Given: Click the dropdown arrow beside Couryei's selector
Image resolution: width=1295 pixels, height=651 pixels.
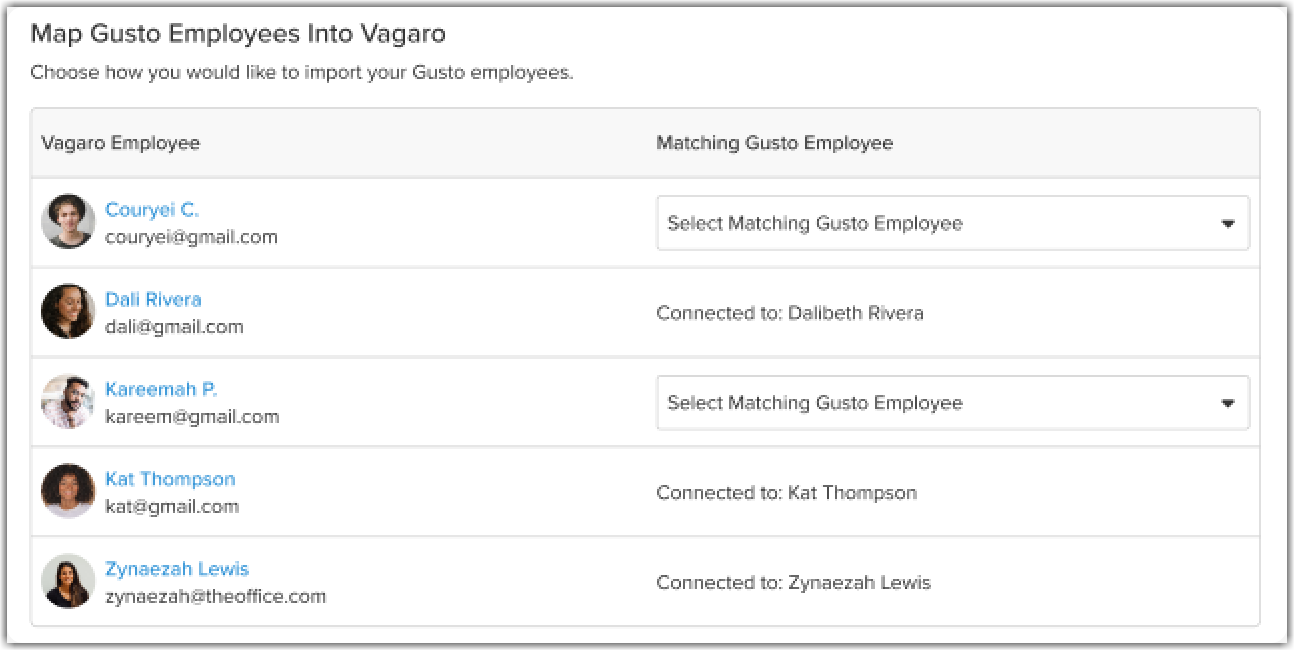Looking at the screenshot, I should click(1228, 223).
